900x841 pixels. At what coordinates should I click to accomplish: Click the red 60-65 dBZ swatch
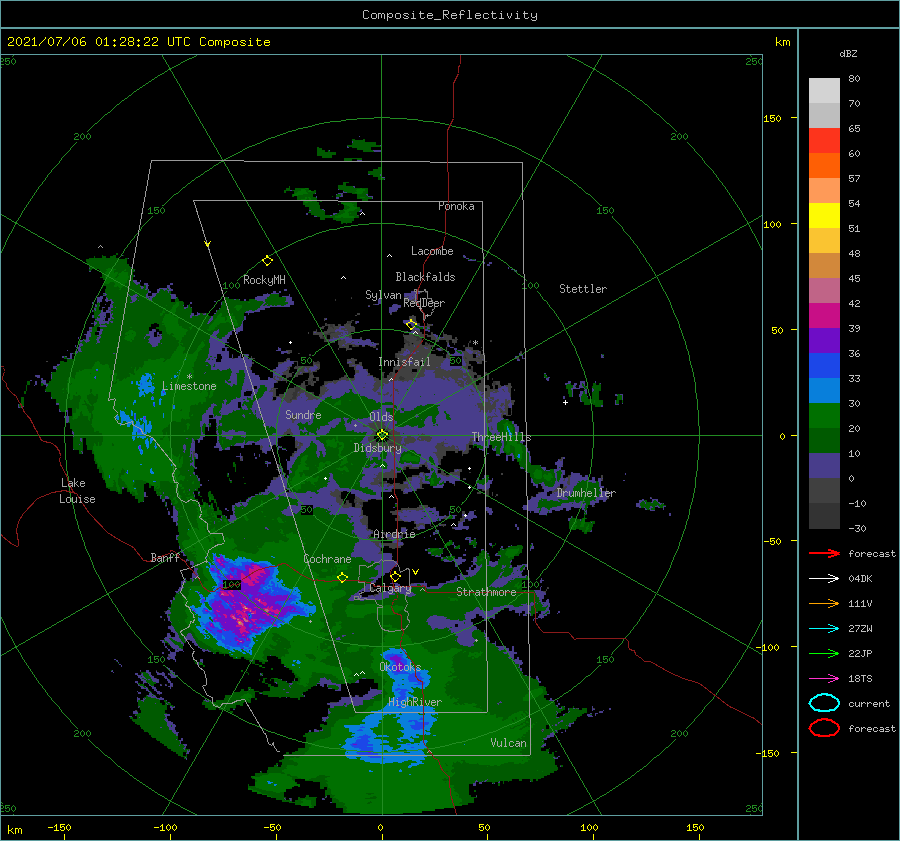pos(824,141)
